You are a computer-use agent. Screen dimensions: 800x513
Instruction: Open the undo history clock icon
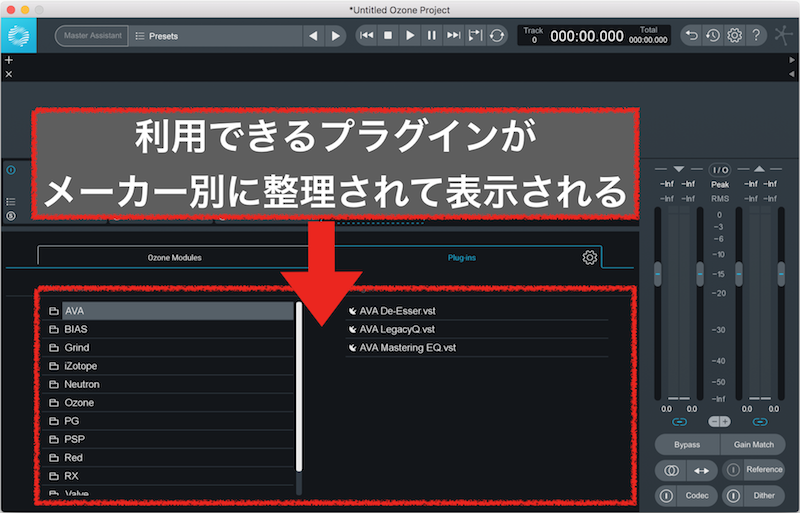pos(713,35)
